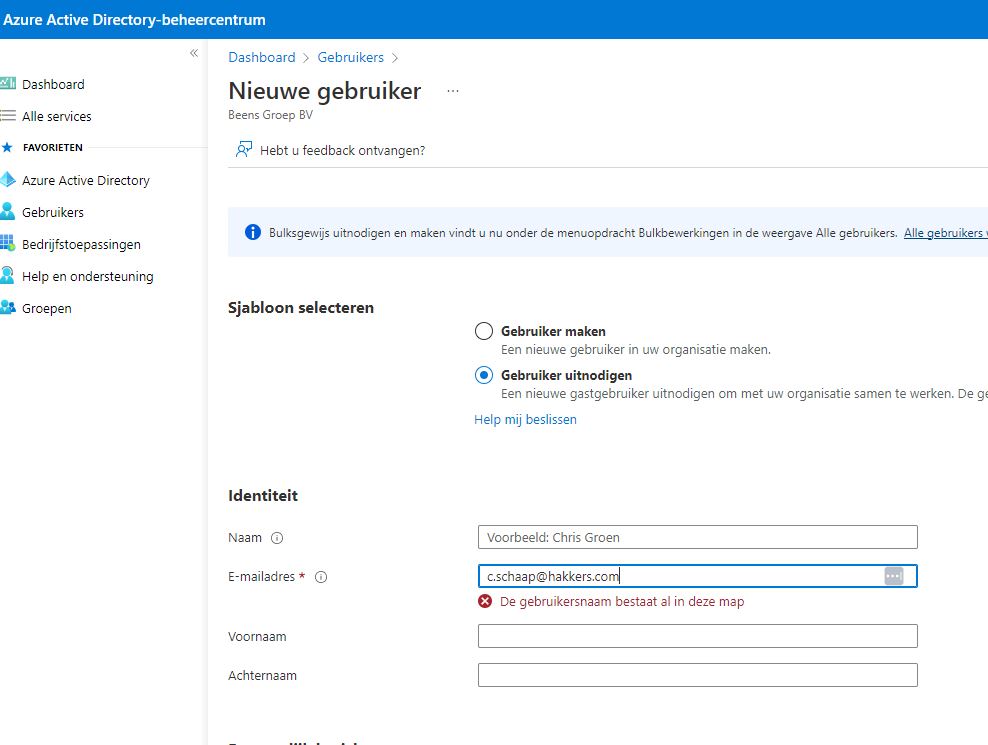988x745 pixels.
Task: Open Azure Active Directory in sidebar favorites
Action: [x=86, y=180]
